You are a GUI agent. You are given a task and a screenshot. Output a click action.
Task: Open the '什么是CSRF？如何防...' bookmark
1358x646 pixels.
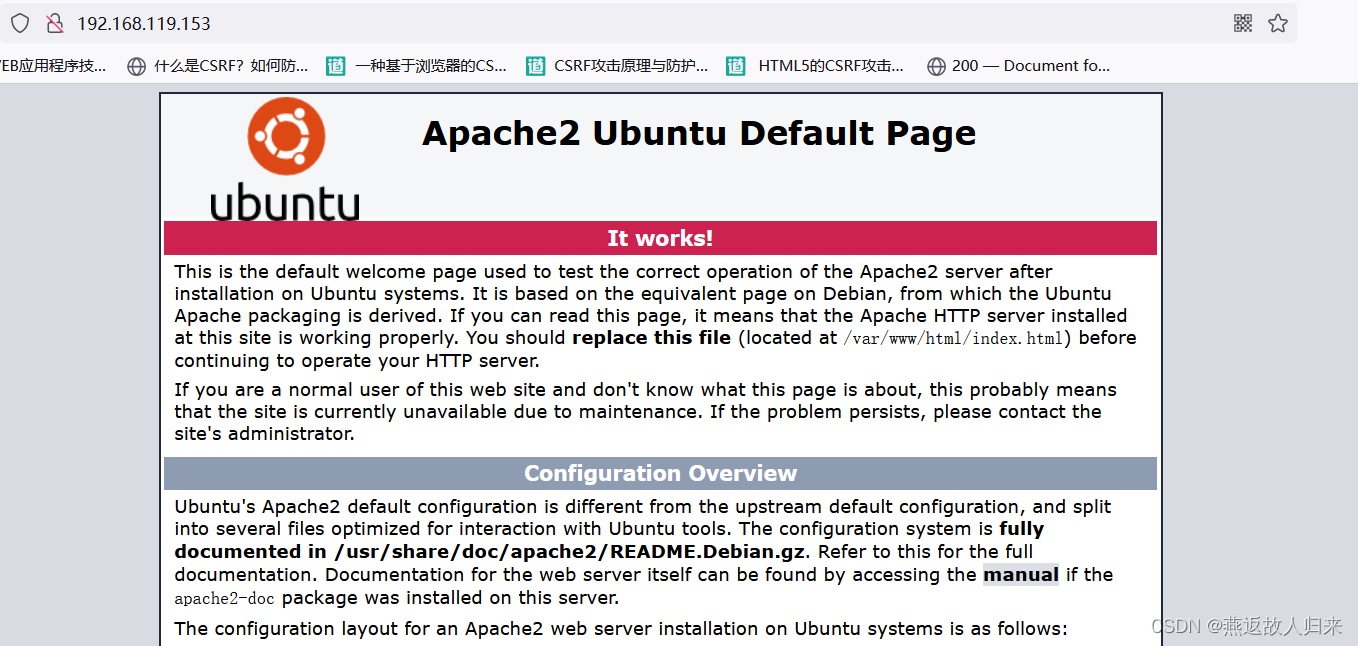[x=218, y=66]
